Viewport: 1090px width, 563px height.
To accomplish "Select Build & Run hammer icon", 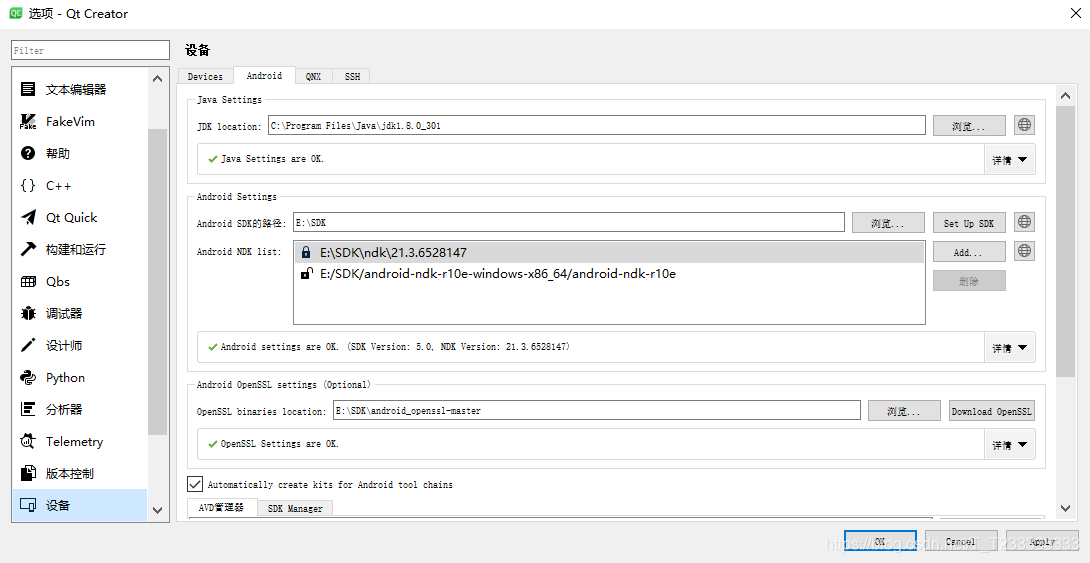I will point(28,250).
